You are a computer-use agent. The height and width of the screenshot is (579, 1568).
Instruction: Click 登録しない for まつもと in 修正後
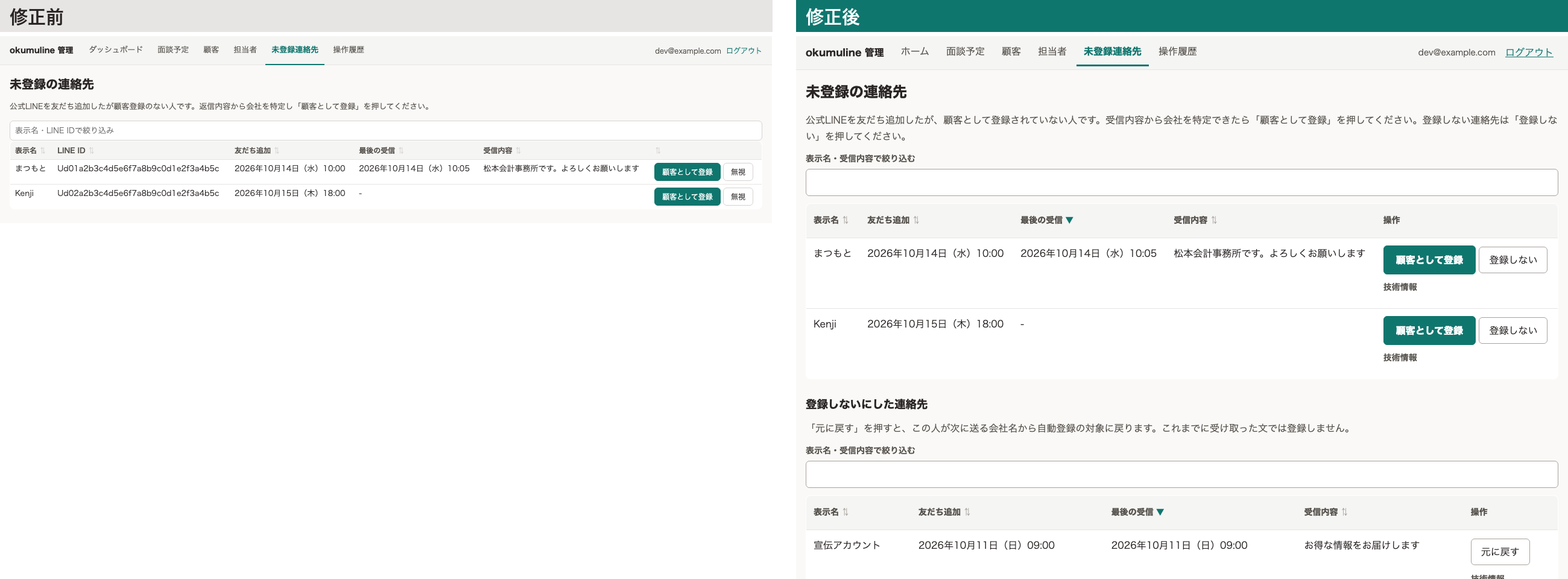(1513, 260)
